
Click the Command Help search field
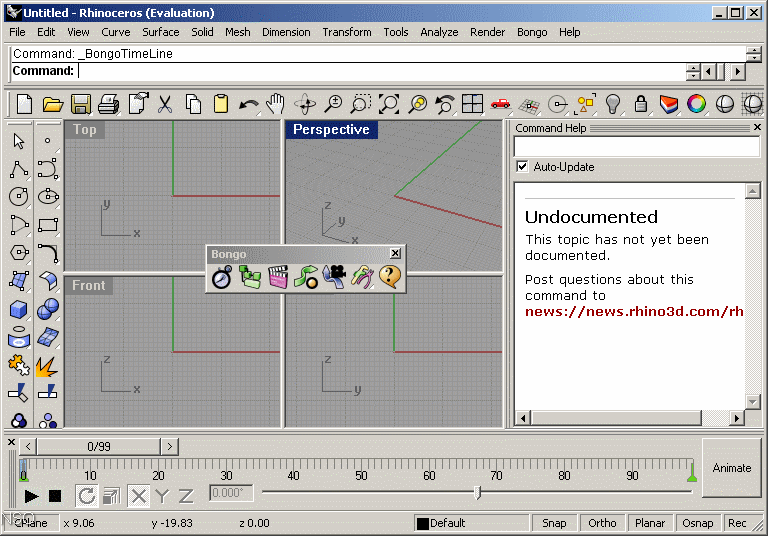637,146
